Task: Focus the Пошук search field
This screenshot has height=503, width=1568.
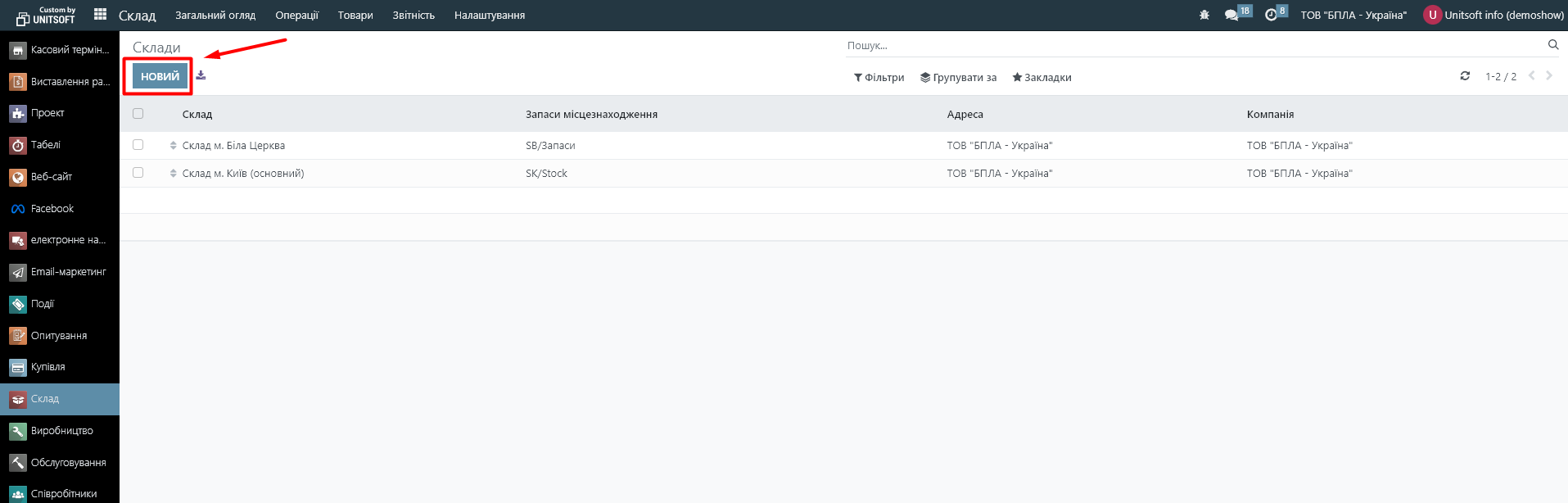Action: click(x=1187, y=46)
